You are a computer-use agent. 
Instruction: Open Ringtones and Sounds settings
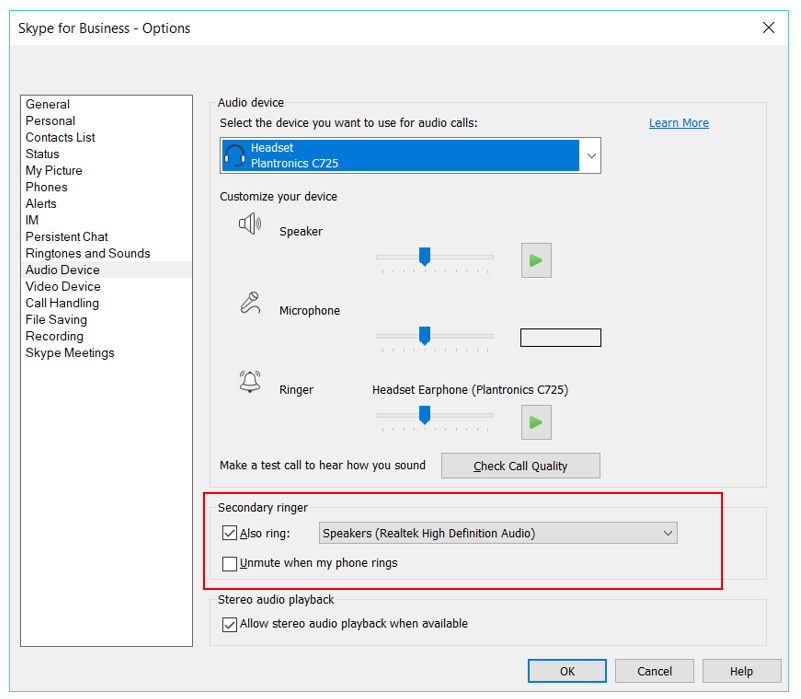click(88, 253)
